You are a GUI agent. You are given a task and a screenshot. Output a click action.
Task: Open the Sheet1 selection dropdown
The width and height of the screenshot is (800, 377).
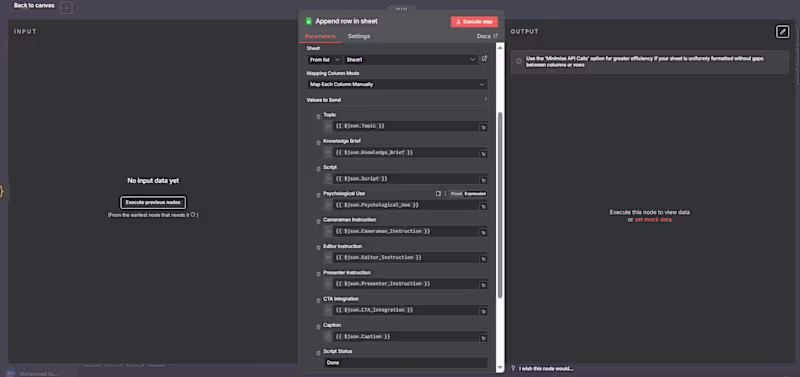pos(411,60)
